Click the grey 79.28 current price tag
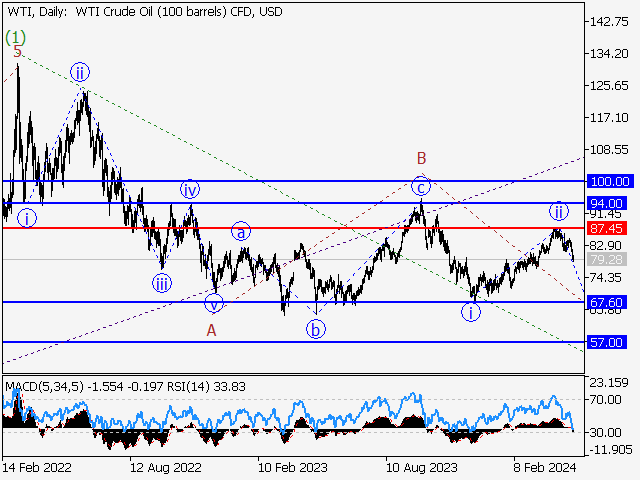Screen dimensions: 640x480 click(607, 259)
